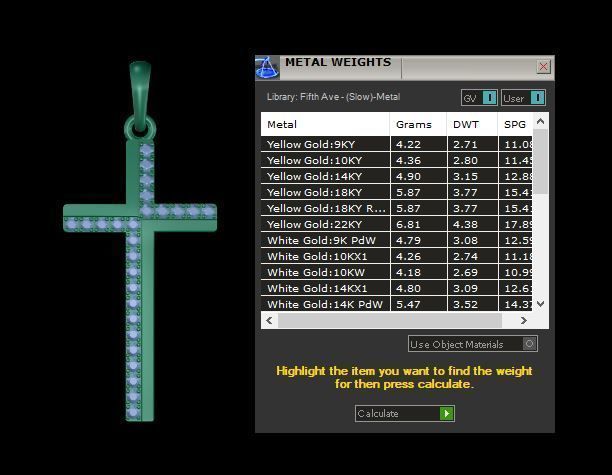Close the Metal Weights panel

[543, 67]
